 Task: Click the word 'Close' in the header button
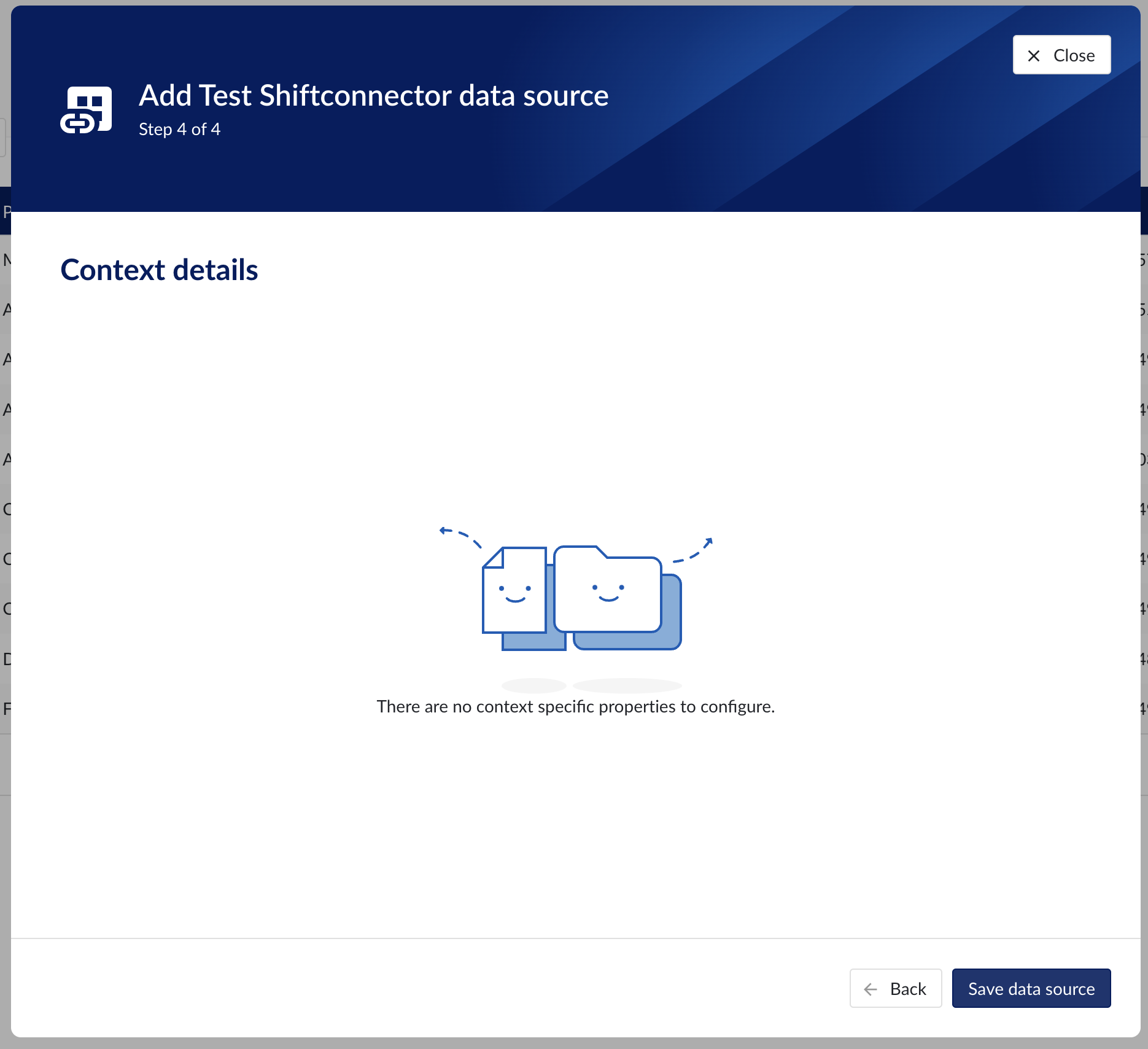(1074, 56)
